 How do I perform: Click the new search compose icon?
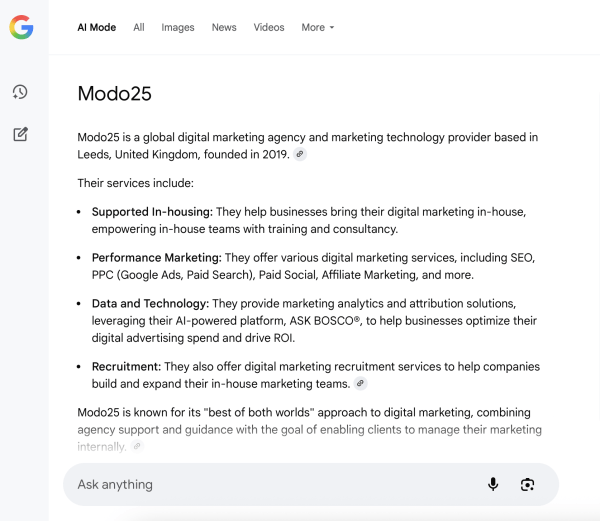pos(20,134)
